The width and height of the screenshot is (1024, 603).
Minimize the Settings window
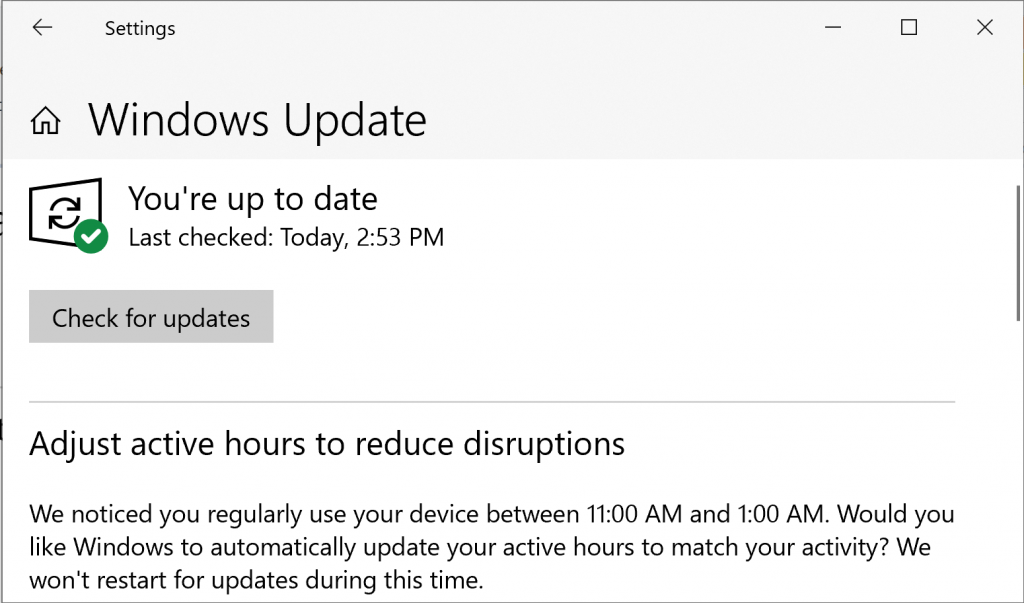coord(833,27)
